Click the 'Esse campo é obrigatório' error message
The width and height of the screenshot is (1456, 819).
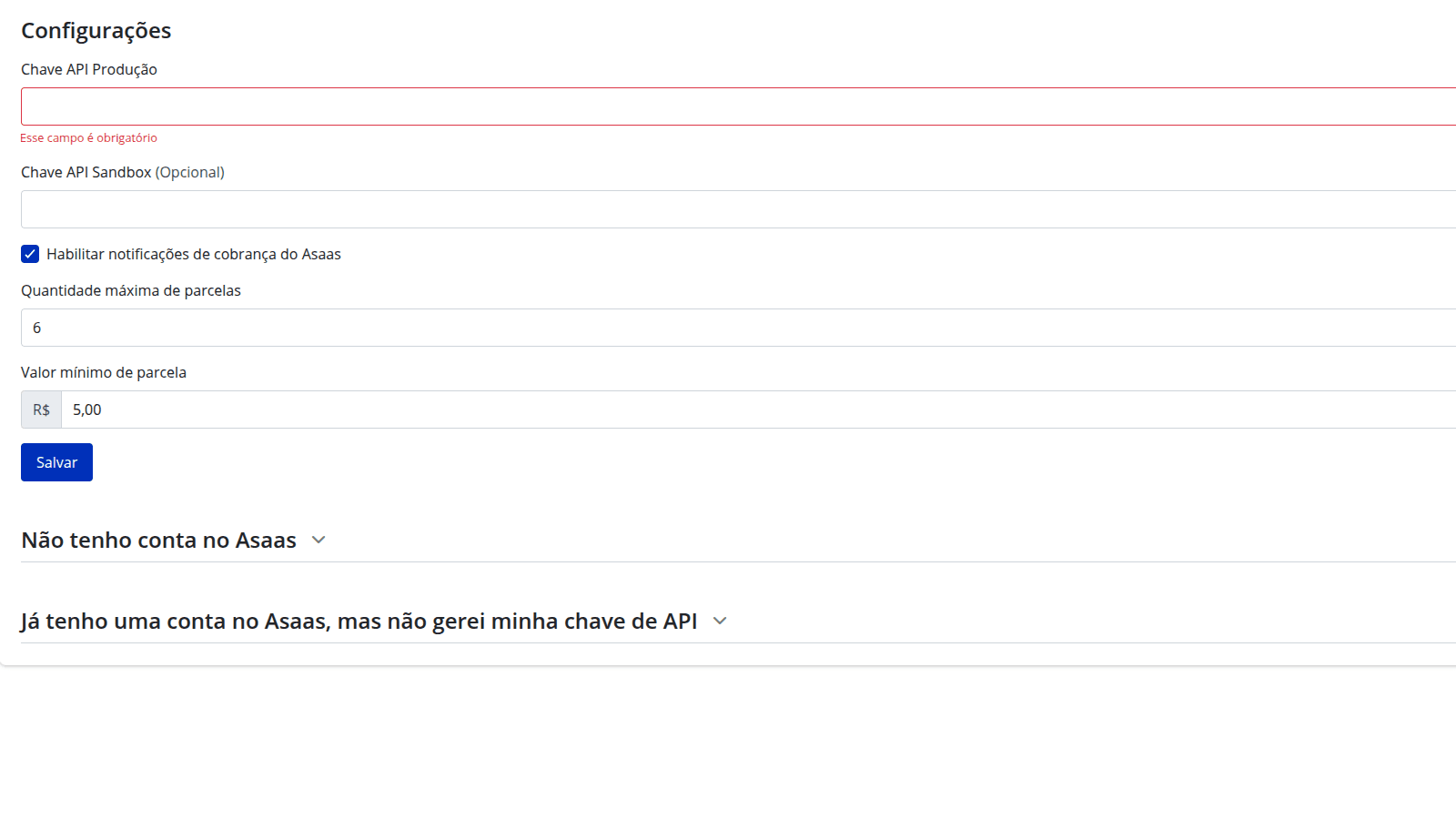88,138
